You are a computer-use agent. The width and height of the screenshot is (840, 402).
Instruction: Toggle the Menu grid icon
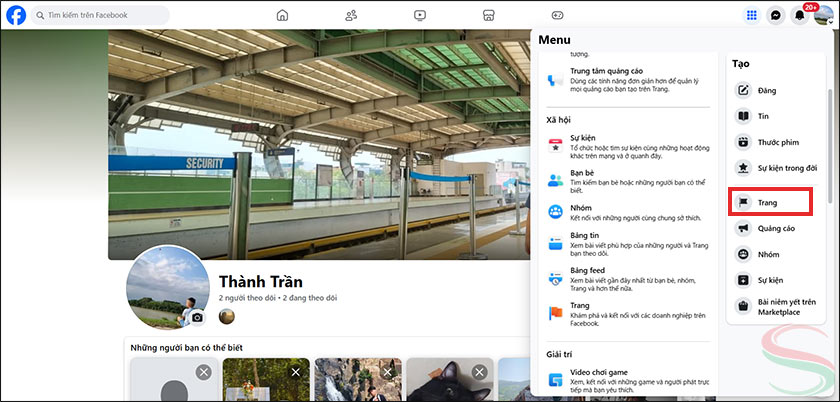752,16
